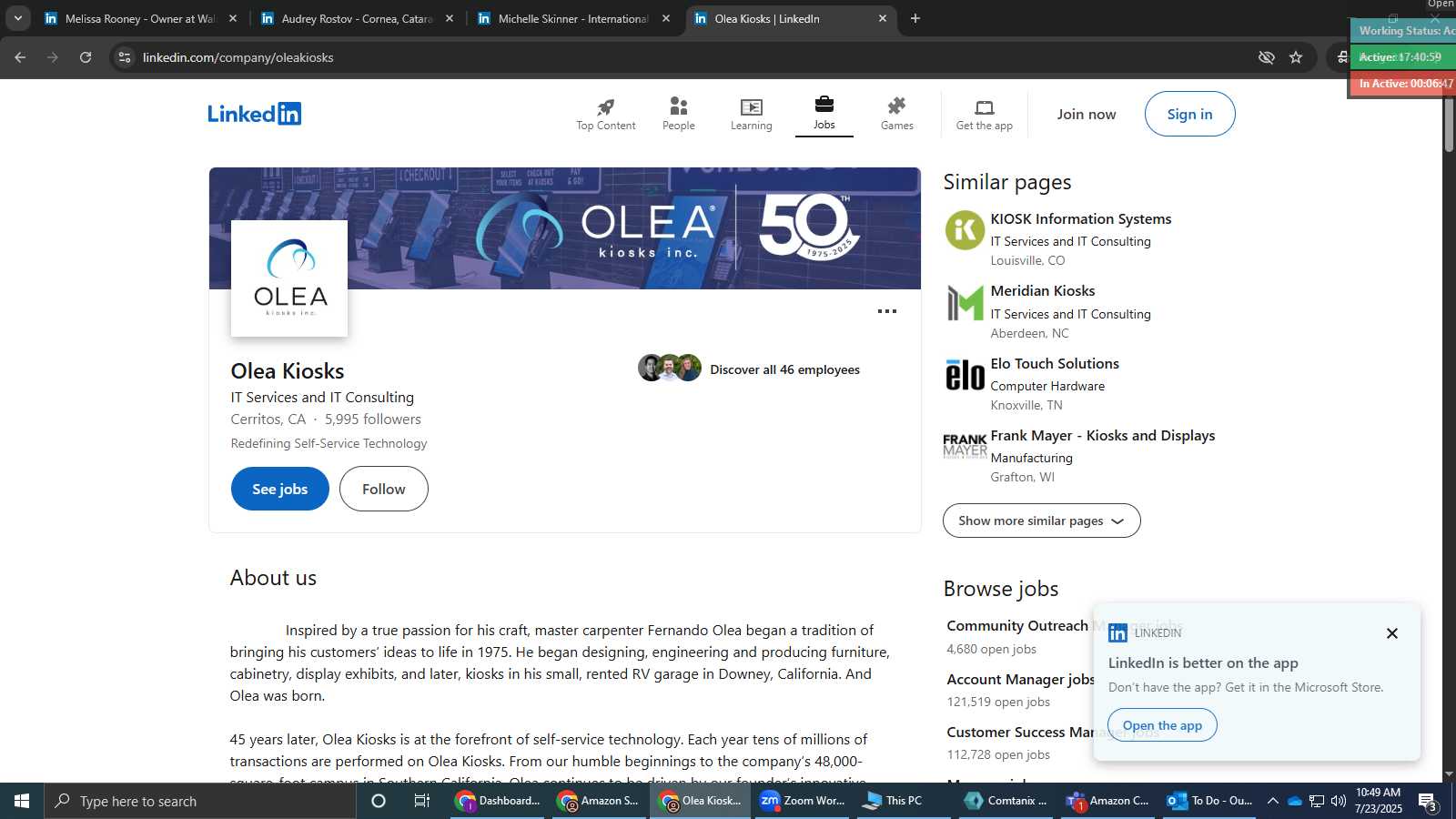
Task: Click the Olea Kiosks company logo
Action: click(x=289, y=278)
